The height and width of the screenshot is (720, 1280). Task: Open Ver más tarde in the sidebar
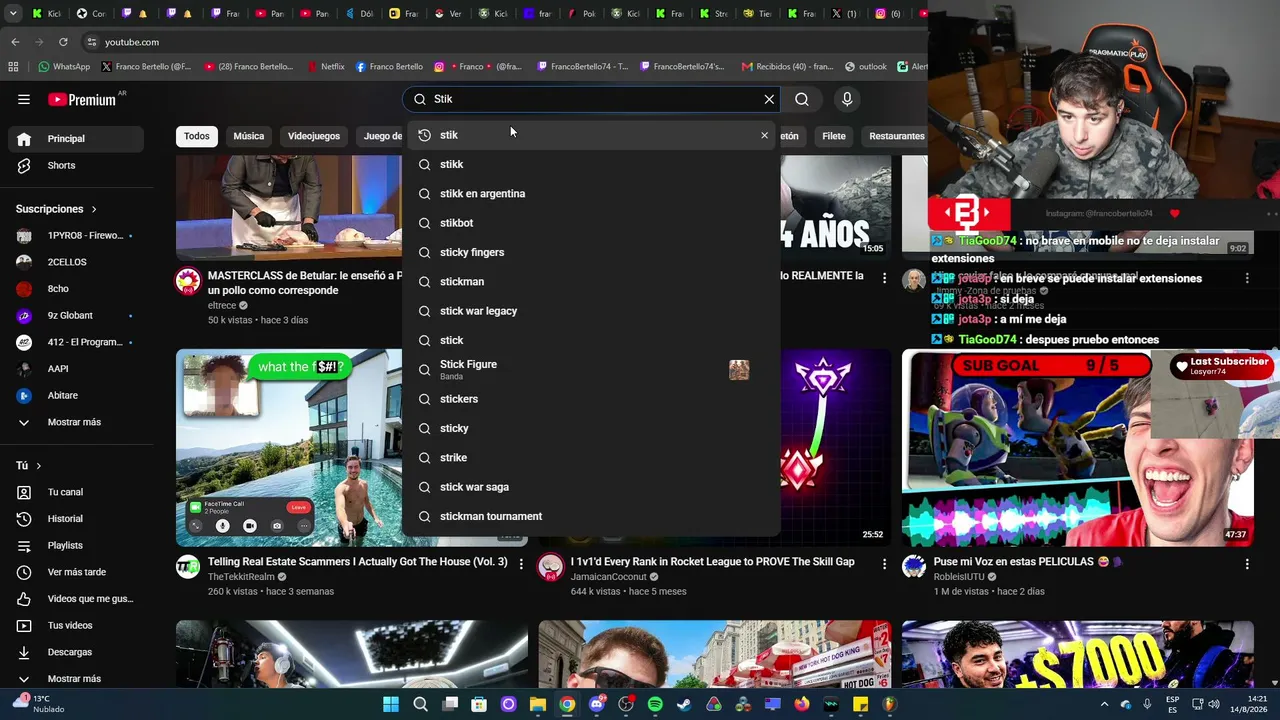click(78, 572)
